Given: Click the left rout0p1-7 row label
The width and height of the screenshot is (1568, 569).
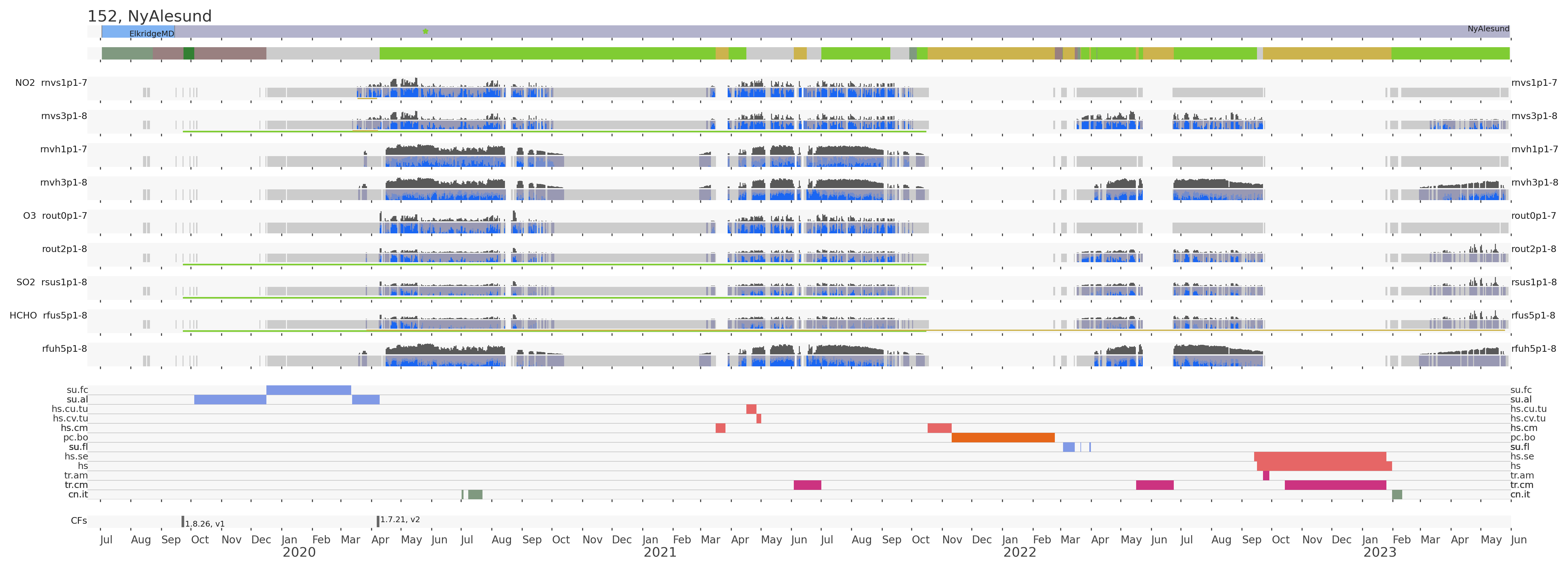Looking at the screenshot, I should (65, 216).
